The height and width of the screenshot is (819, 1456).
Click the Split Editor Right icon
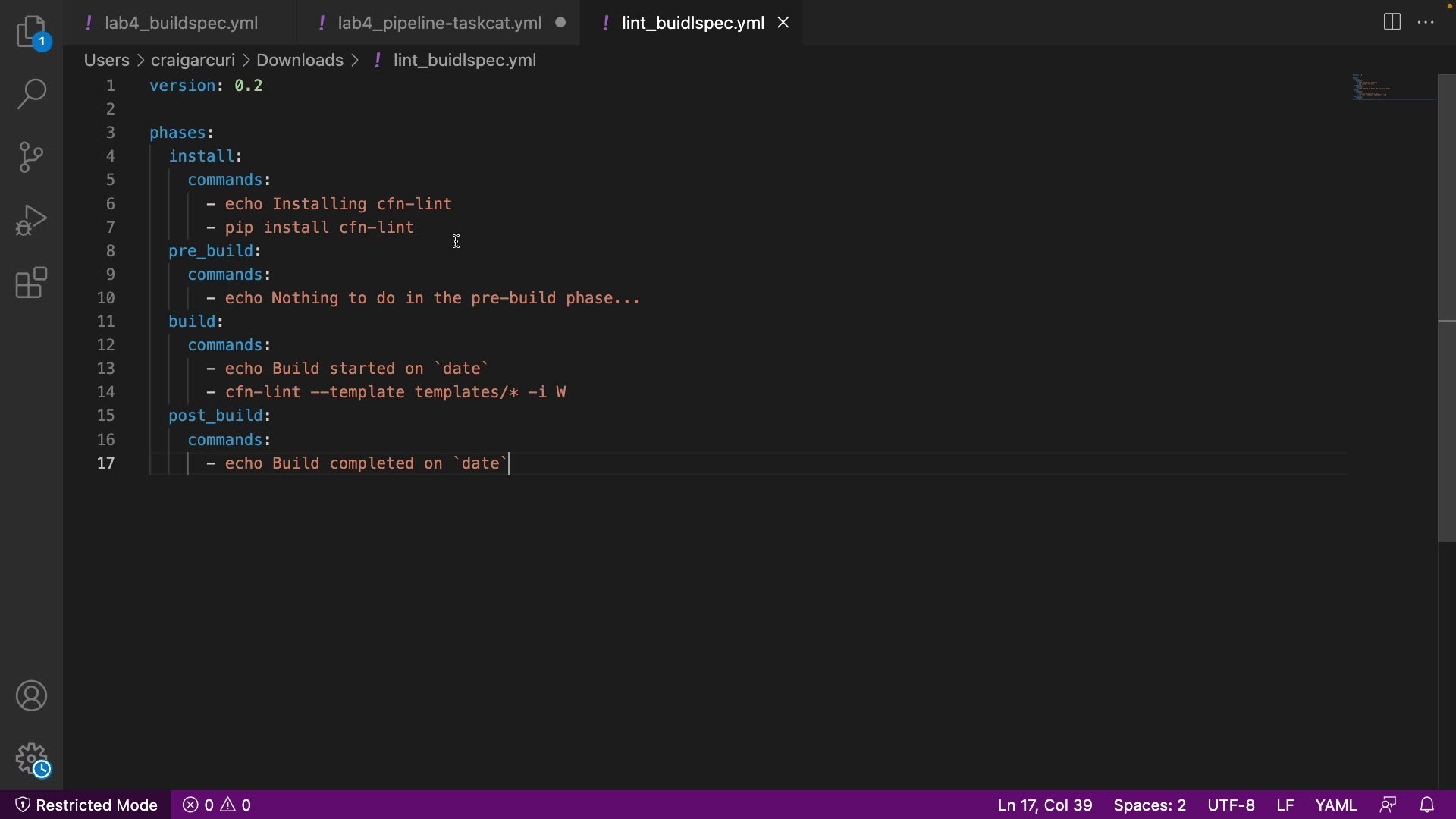pyautogui.click(x=1392, y=23)
